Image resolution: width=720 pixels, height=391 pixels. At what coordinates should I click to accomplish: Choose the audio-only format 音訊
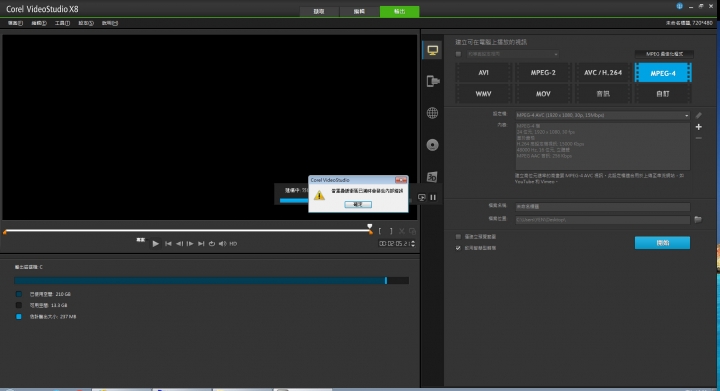click(x=603, y=94)
